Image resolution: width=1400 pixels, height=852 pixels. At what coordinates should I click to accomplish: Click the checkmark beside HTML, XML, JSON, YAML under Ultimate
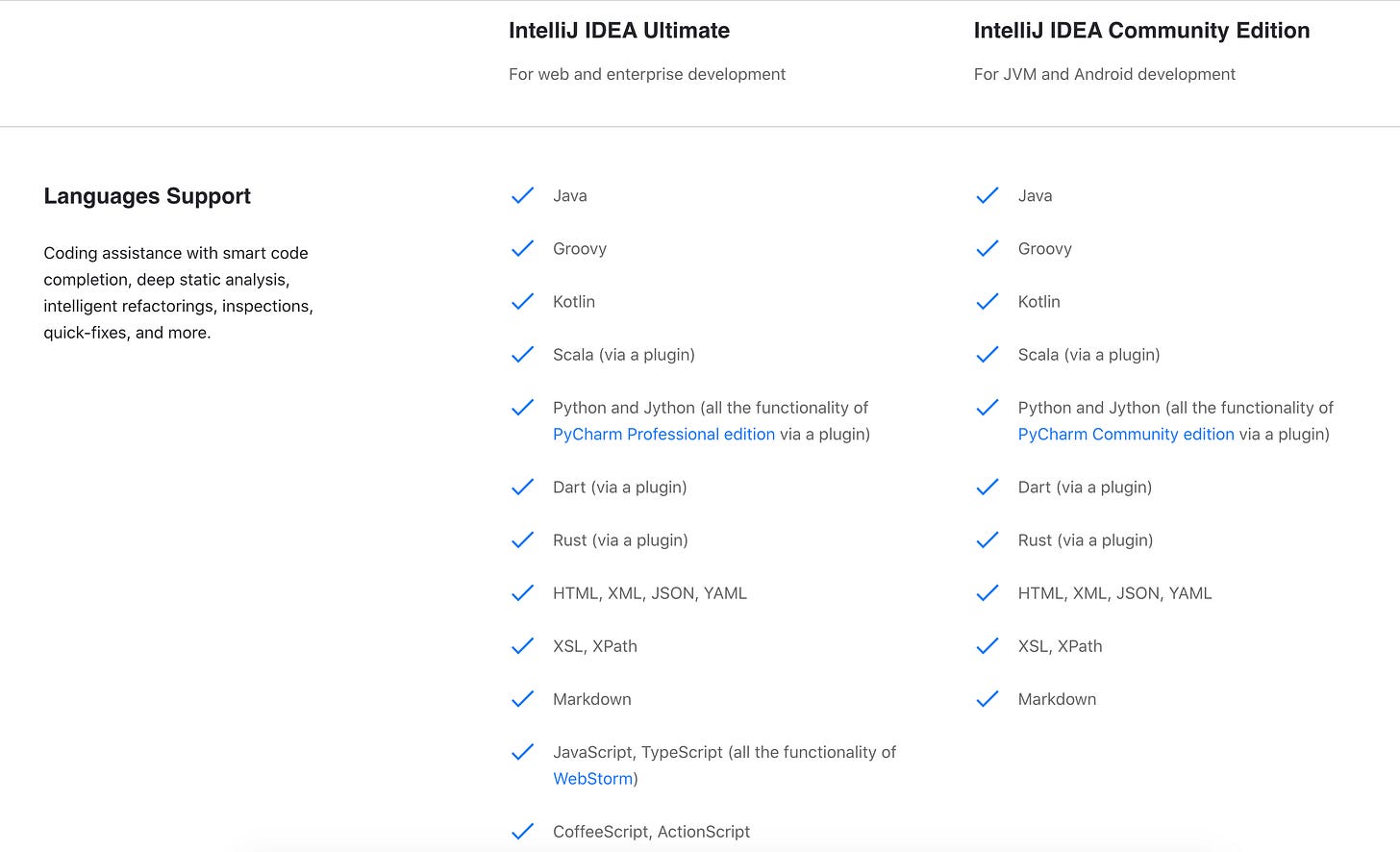click(522, 593)
